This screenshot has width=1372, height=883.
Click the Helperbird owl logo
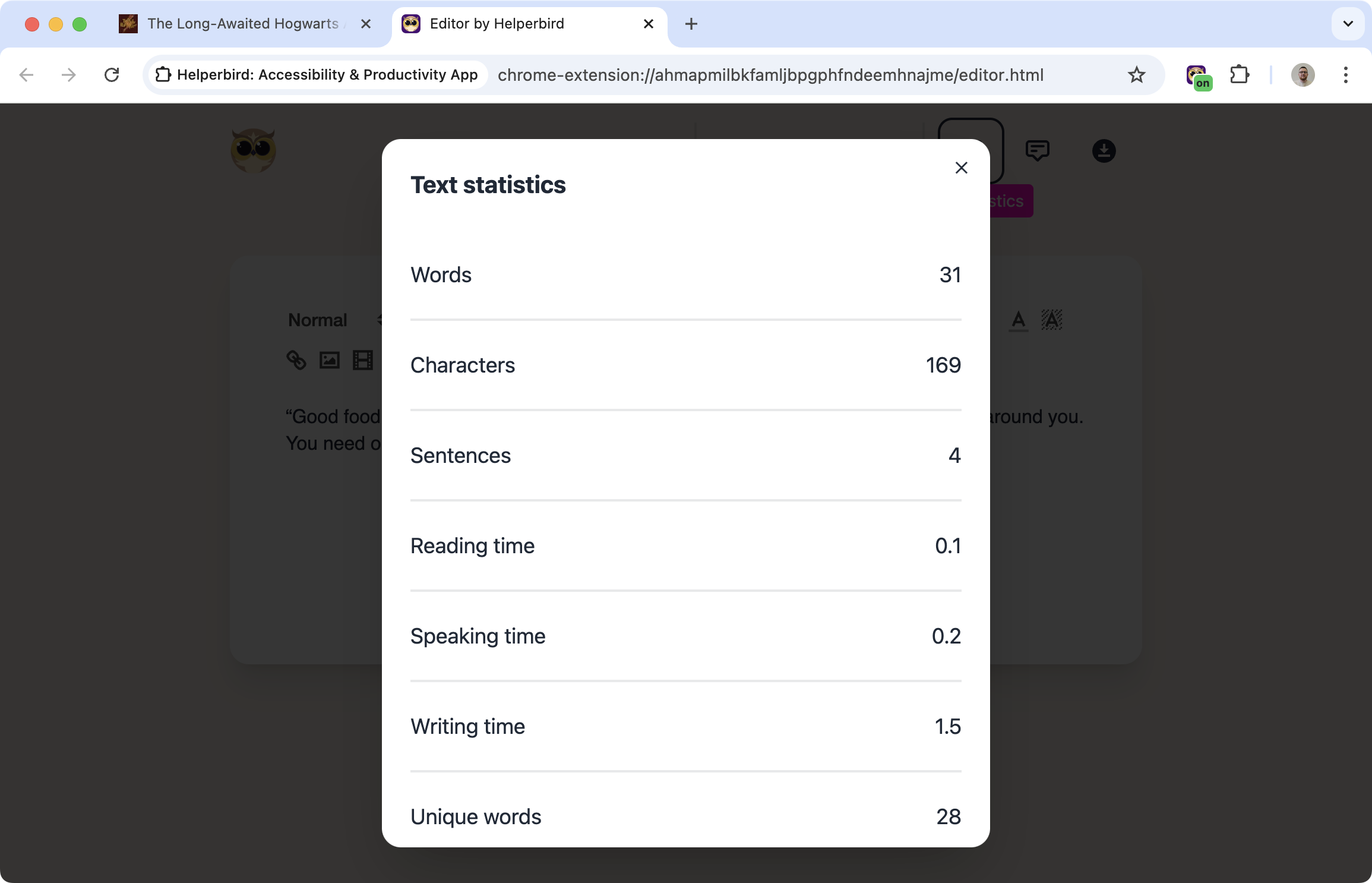[x=252, y=150]
